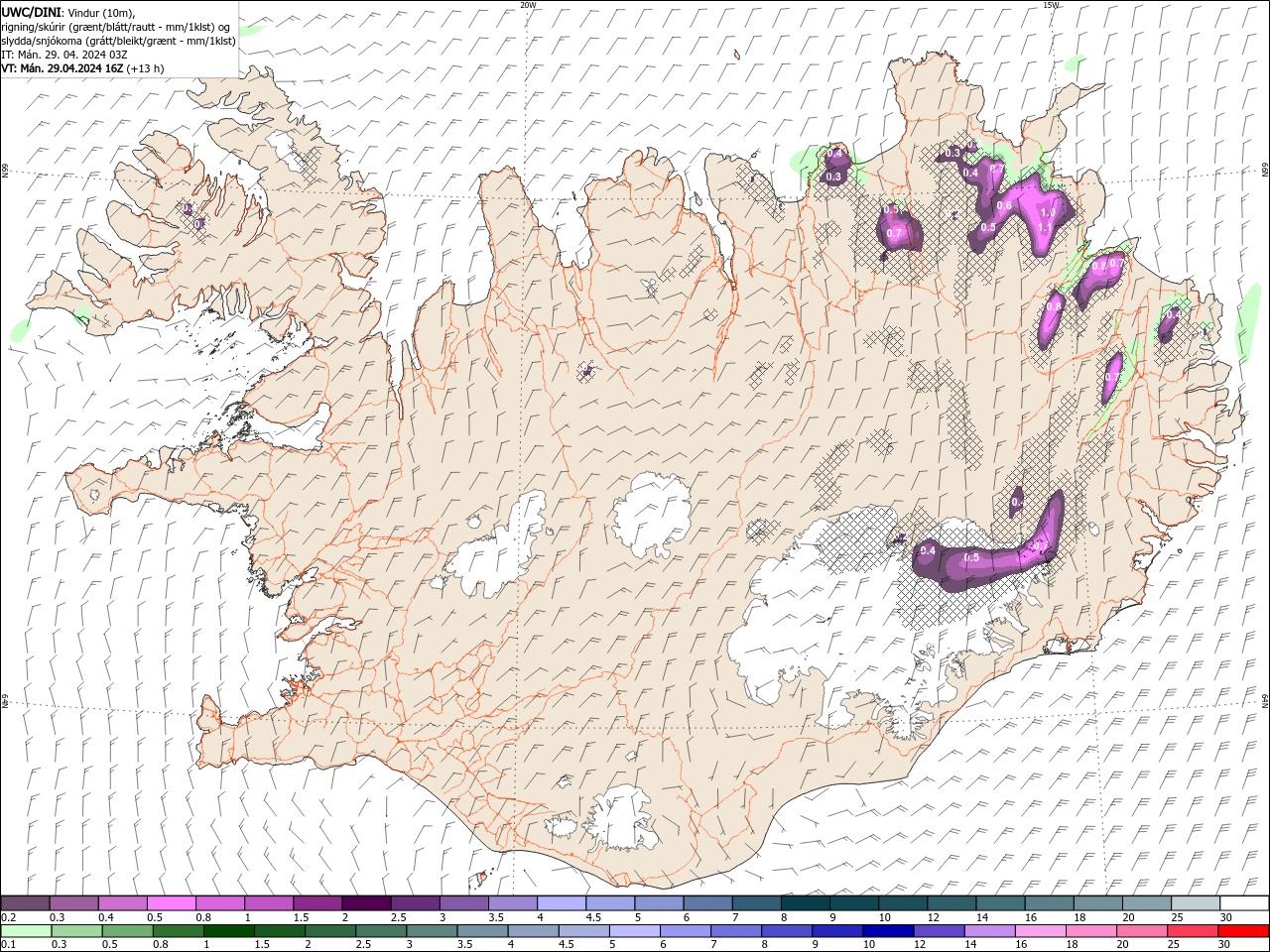Screen dimensions: 1270x952
Task: Click the '15W' longitude label
Action: coord(1051,5)
